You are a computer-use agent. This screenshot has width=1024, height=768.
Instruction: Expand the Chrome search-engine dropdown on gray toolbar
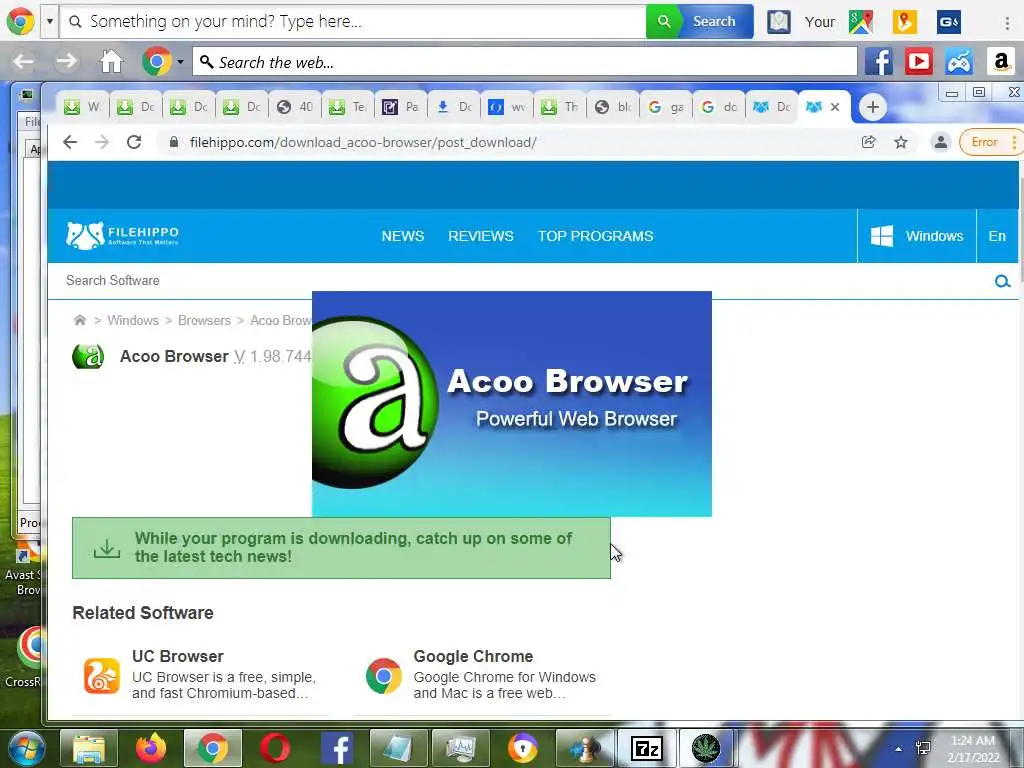180,63
